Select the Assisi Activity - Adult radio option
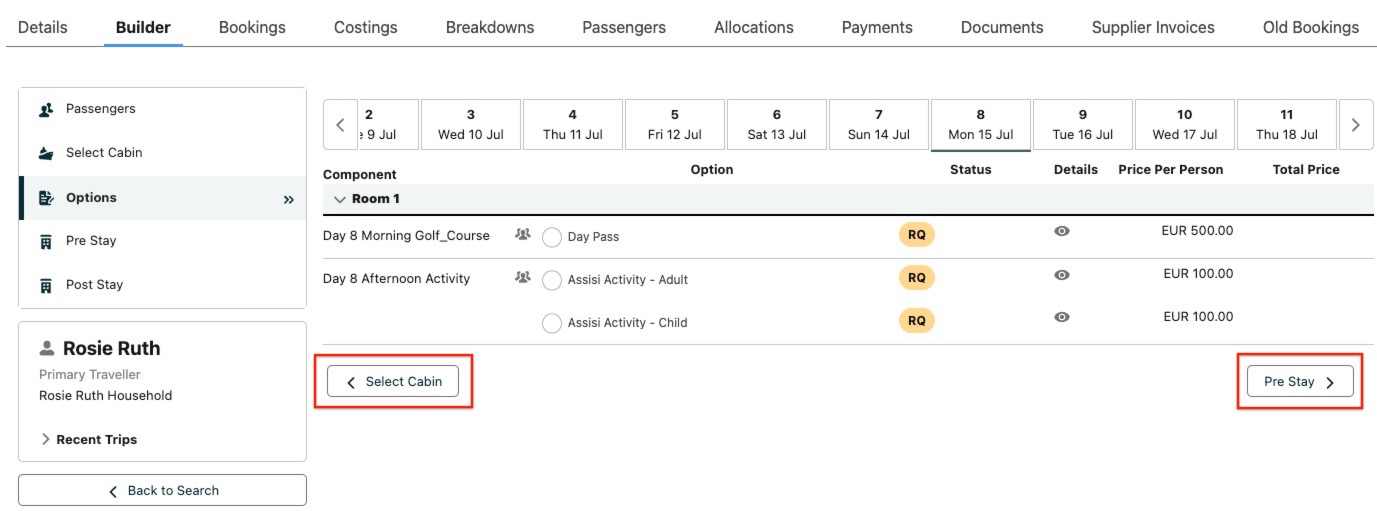Viewport: 1377px width, 511px height. (x=551, y=281)
